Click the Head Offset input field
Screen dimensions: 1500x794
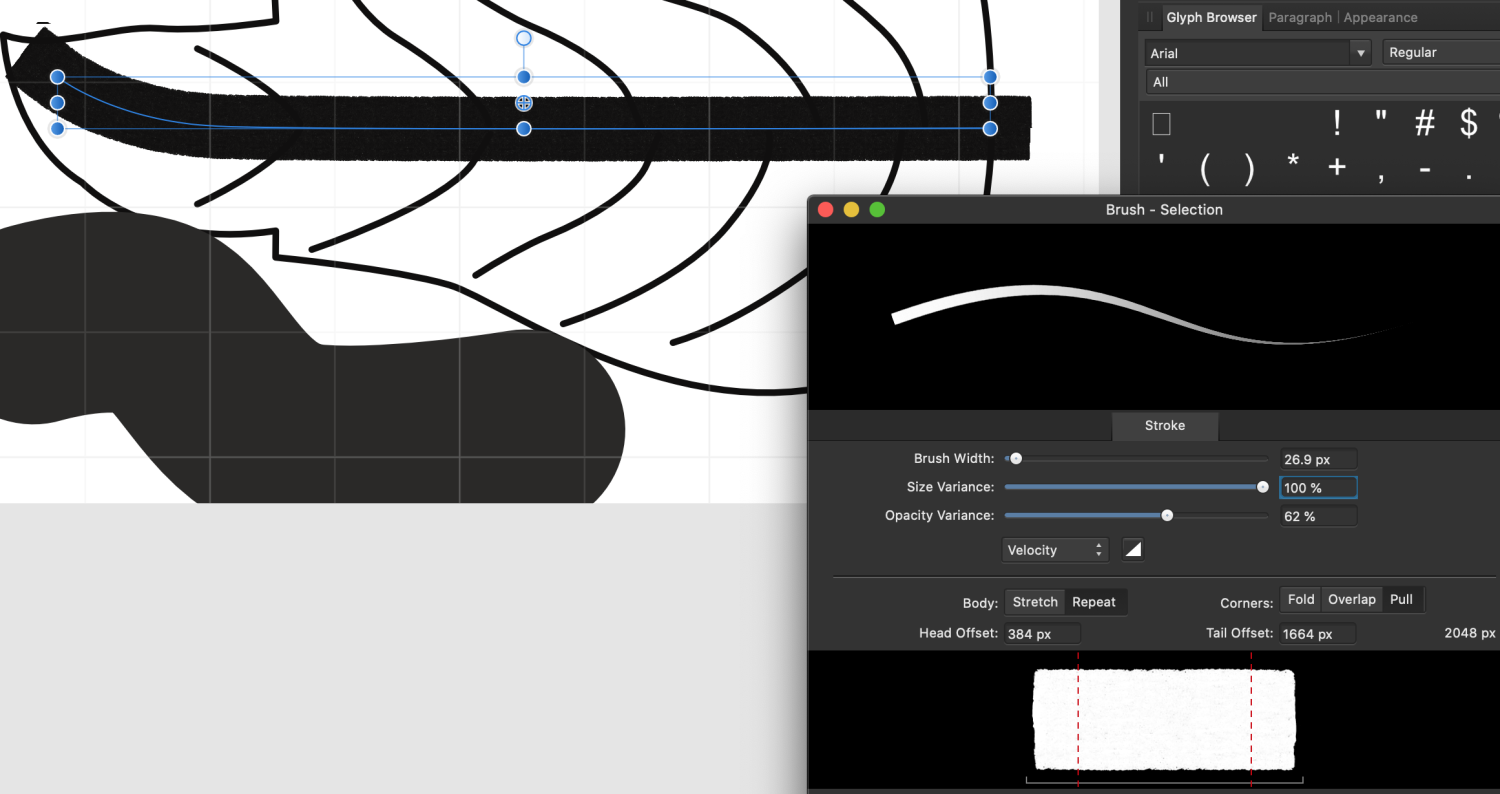click(1041, 633)
